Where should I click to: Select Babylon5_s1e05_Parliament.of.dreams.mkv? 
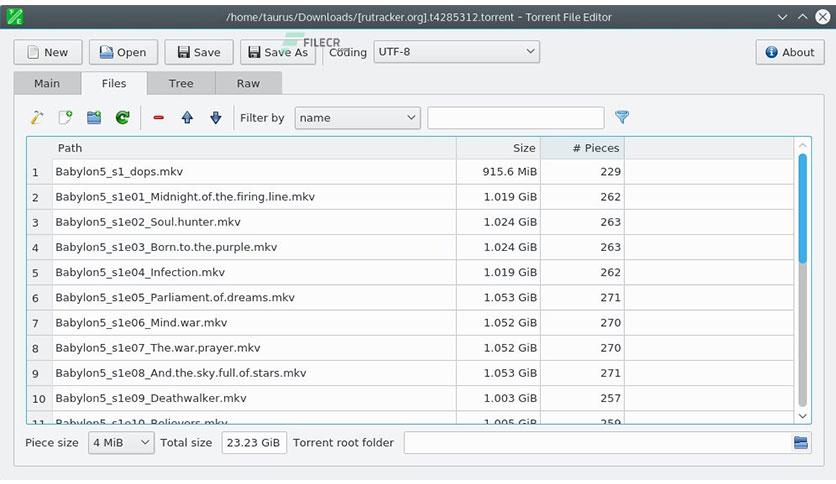click(x=254, y=297)
